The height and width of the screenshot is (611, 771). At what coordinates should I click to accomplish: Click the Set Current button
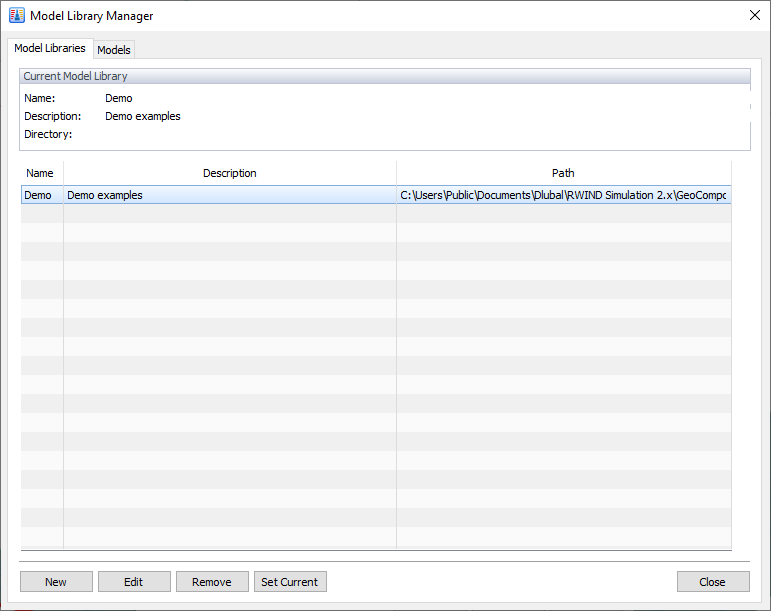290,582
